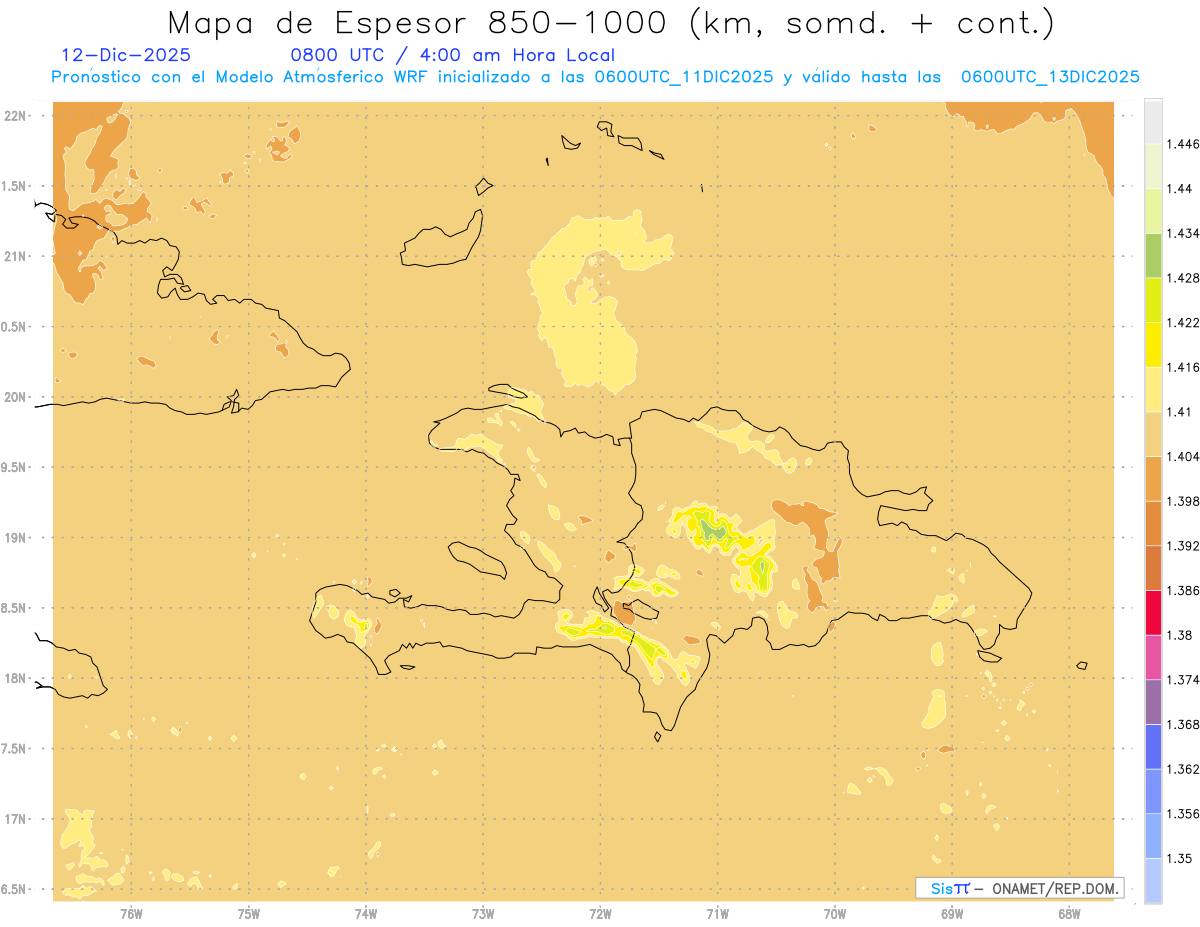Click the 70W longitude label

[835, 914]
